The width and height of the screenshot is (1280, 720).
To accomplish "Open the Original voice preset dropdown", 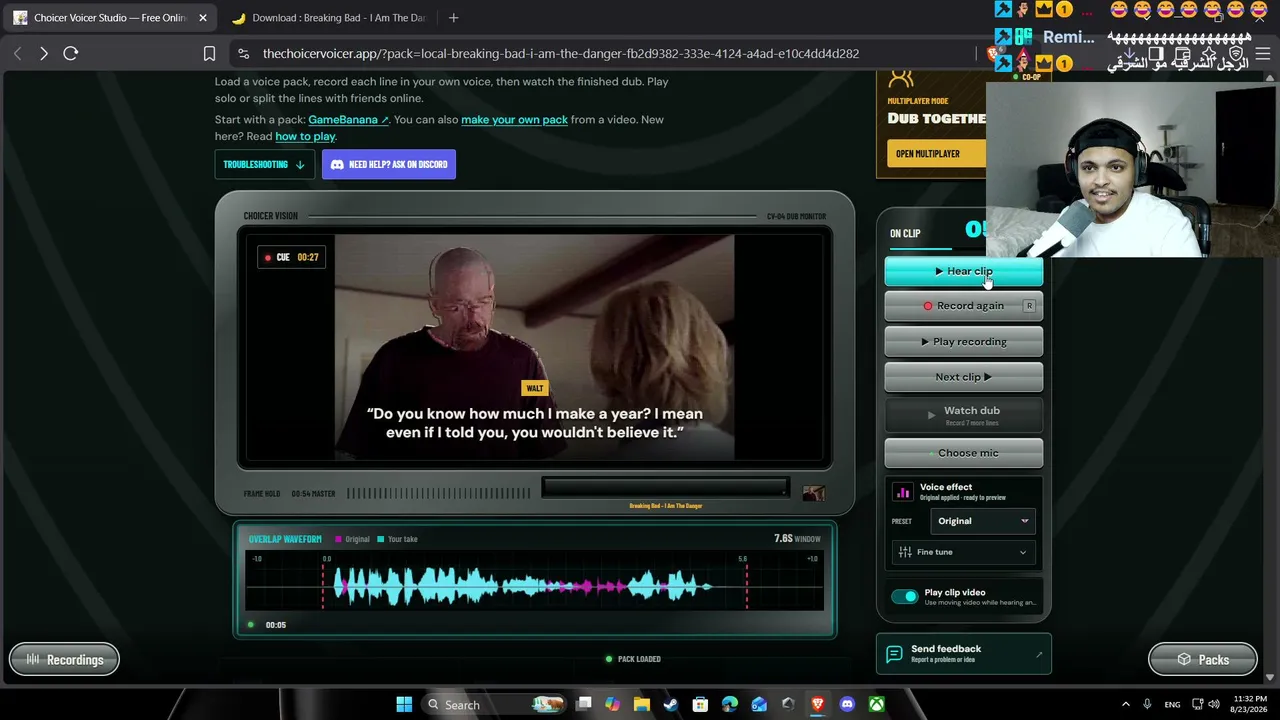I will (982, 521).
